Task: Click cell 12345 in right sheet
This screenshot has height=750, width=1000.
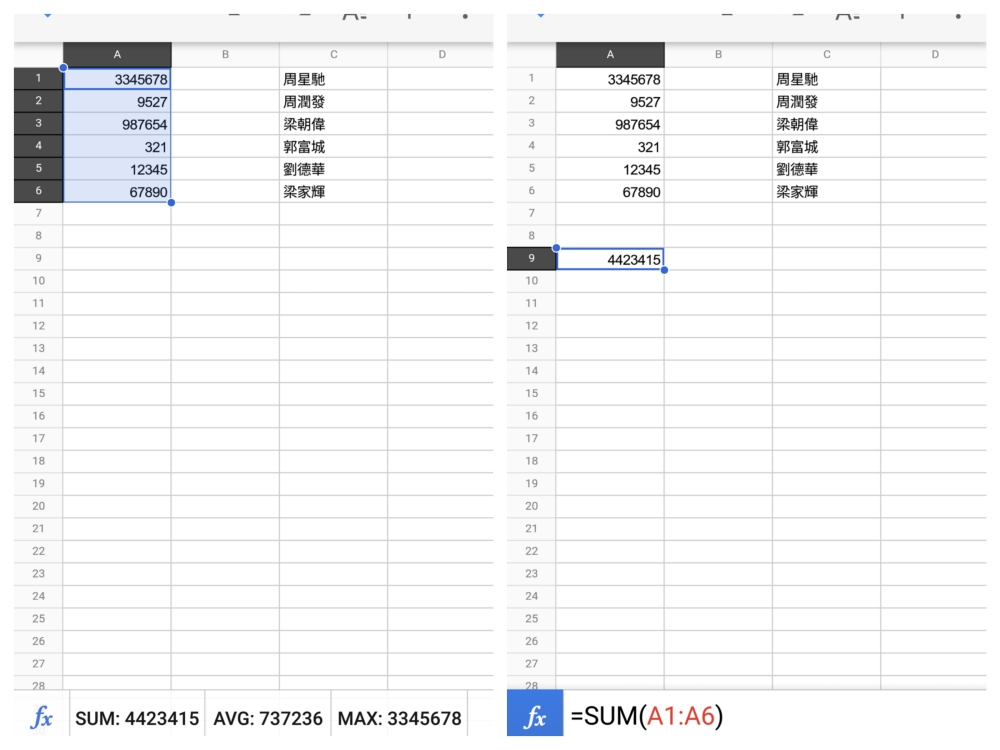Action: coord(610,169)
